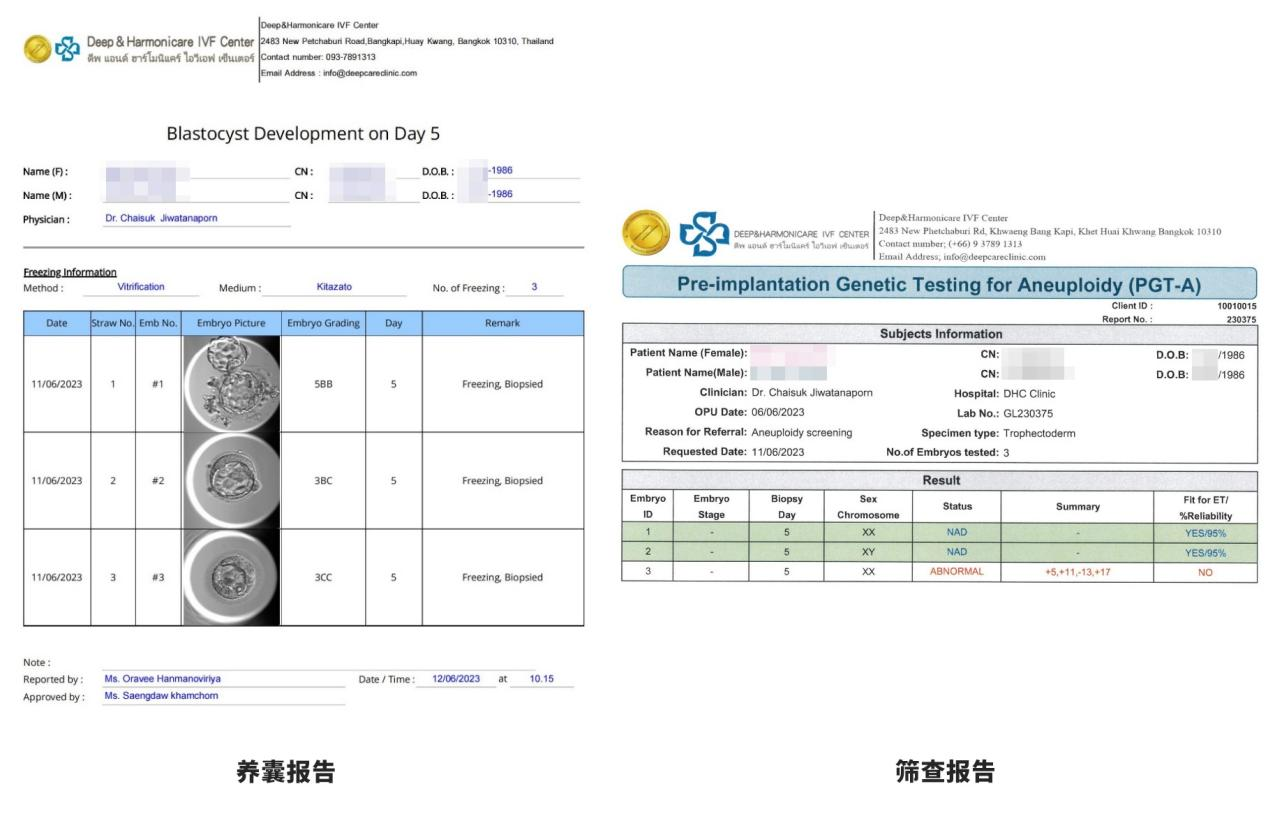Click the 10.15 time field
The width and height of the screenshot is (1268, 821).
(x=541, y=679)
